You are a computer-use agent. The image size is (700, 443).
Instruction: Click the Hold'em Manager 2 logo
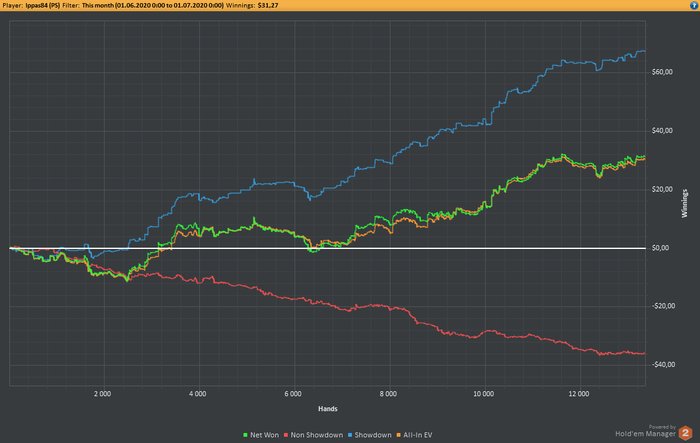685,432
